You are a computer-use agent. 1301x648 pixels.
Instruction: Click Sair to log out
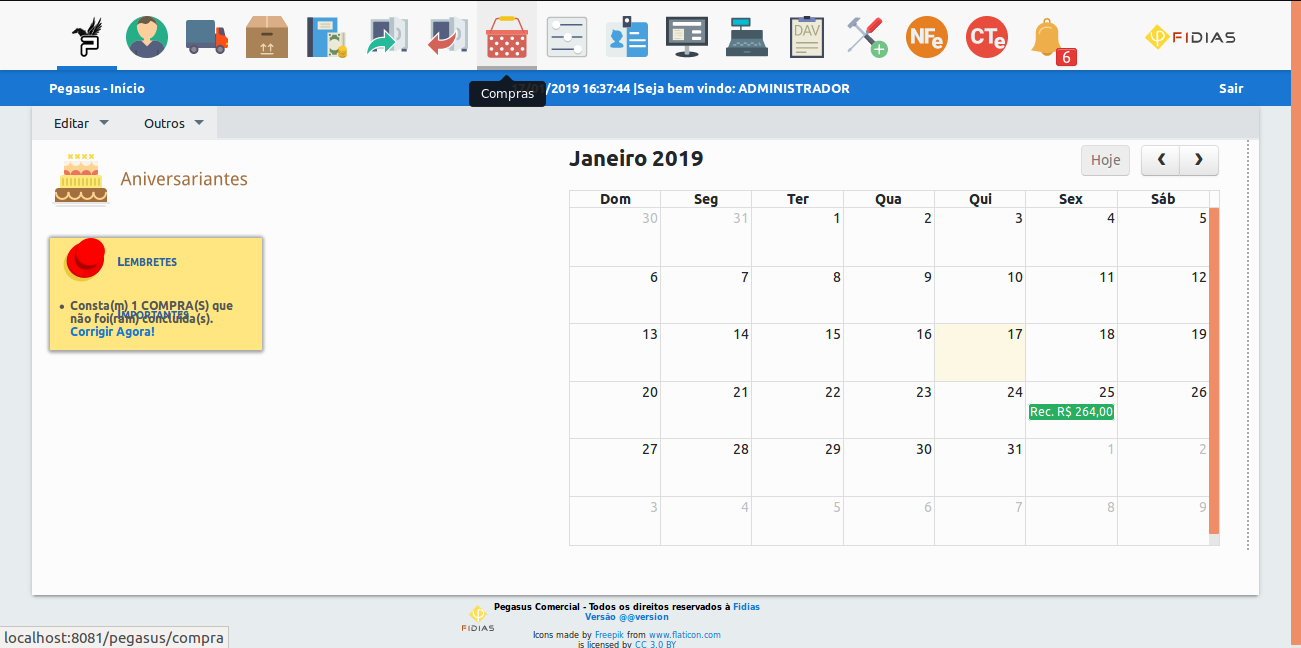tap(1231, 88)
